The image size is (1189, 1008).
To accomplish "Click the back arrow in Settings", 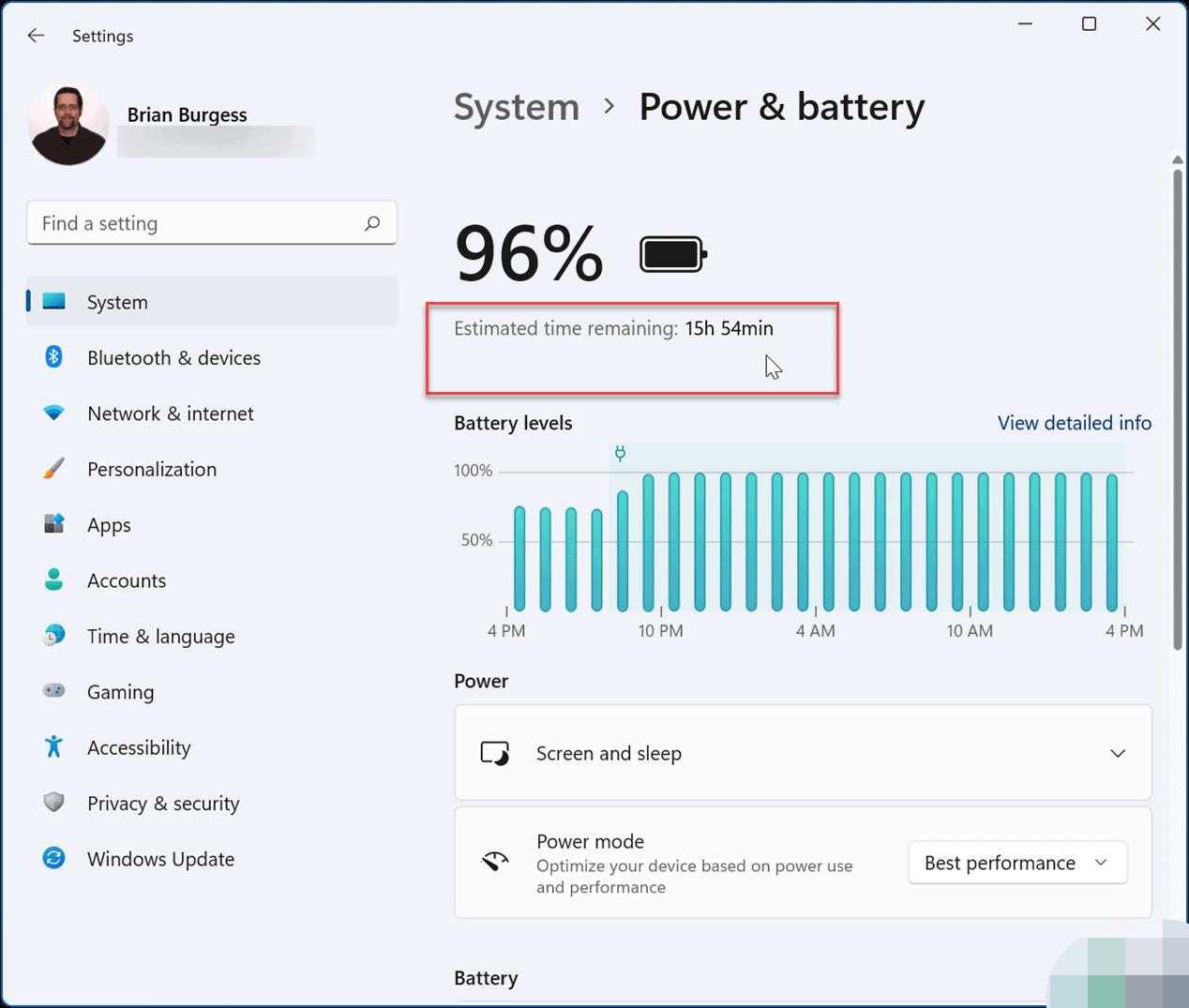I will [36, 36].
